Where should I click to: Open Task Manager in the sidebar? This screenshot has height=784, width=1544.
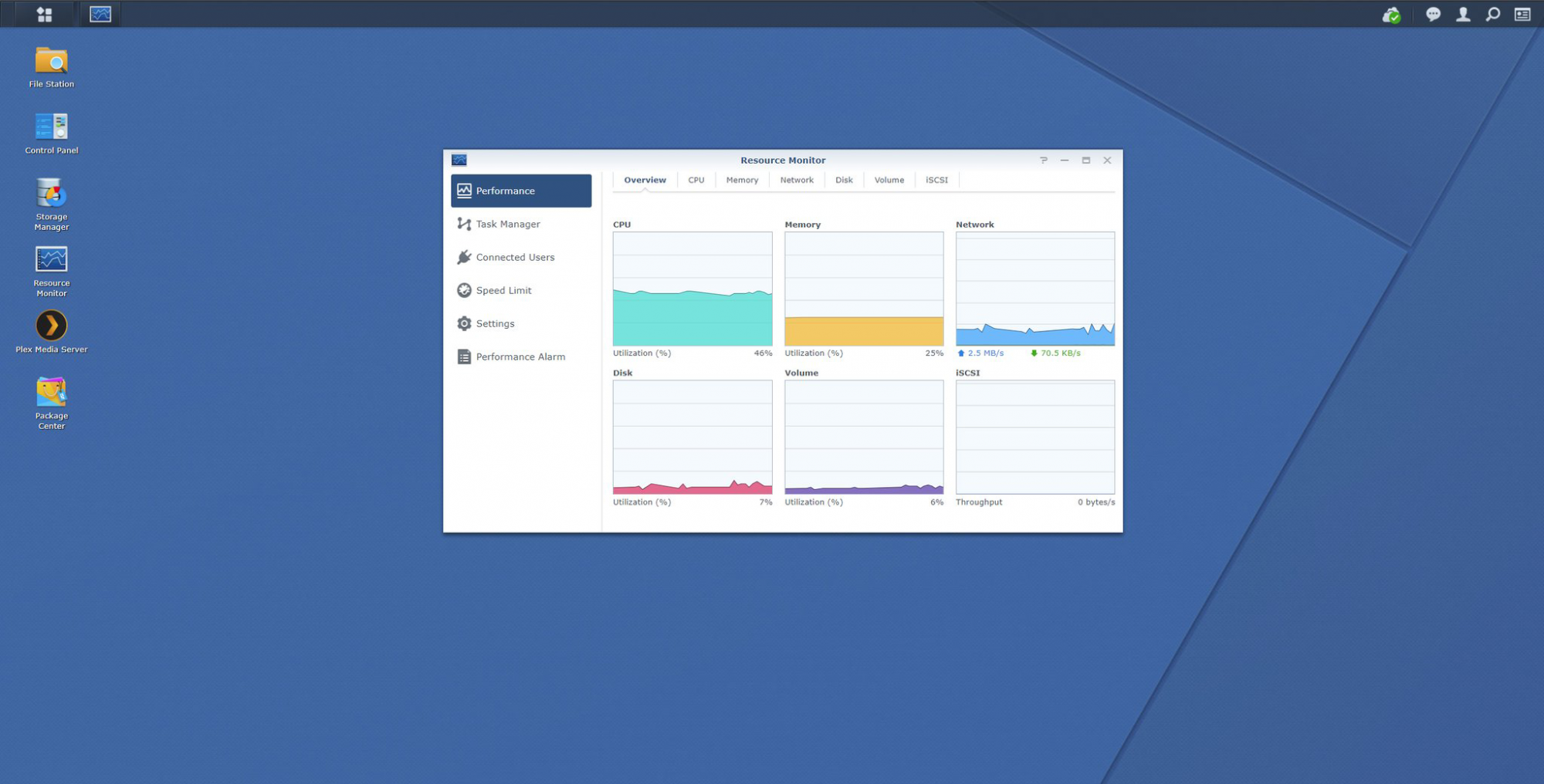click(x=521, y=224)
